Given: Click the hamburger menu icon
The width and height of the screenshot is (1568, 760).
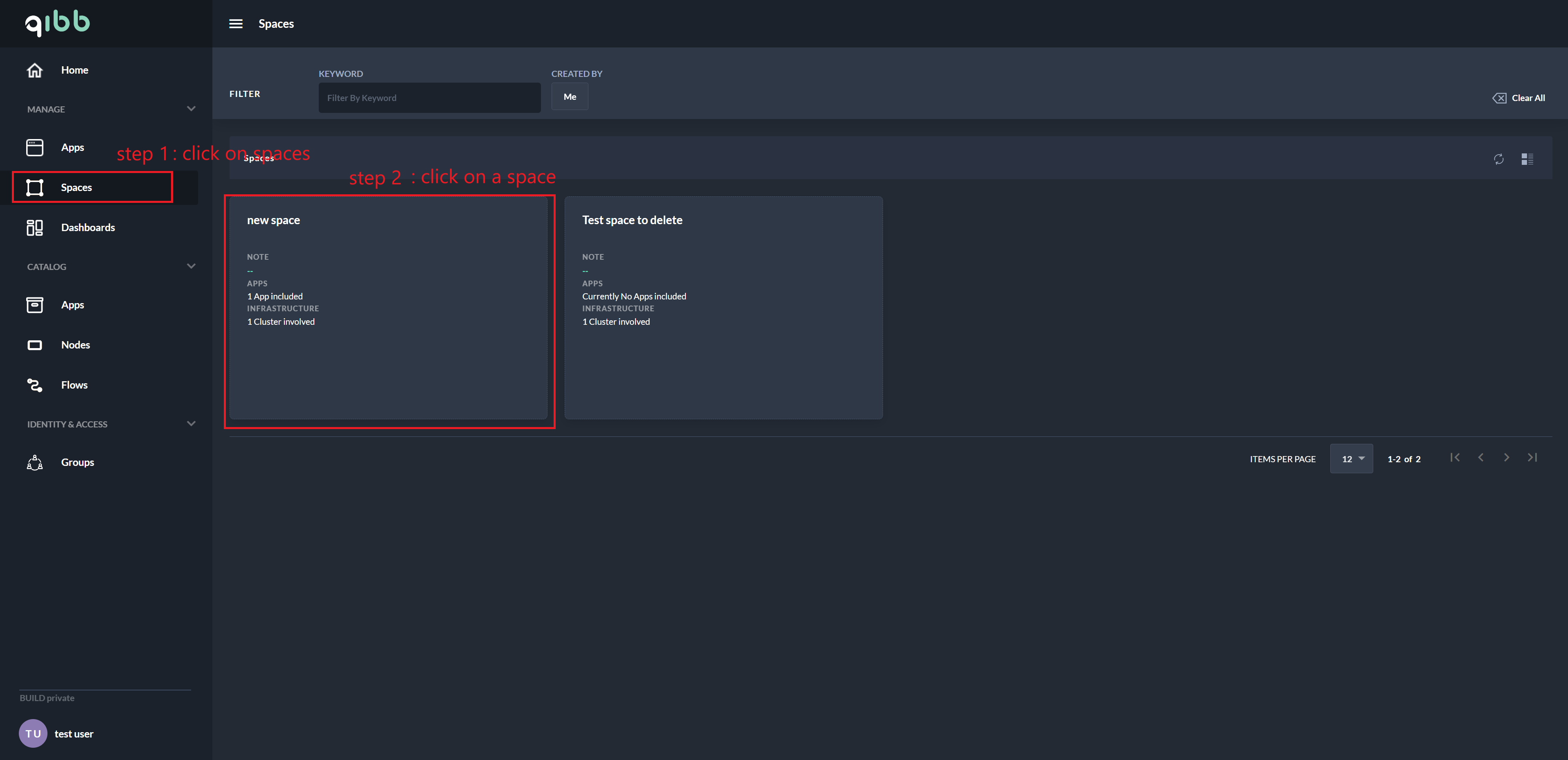Looking at the screenshot, I should [236, 24].
